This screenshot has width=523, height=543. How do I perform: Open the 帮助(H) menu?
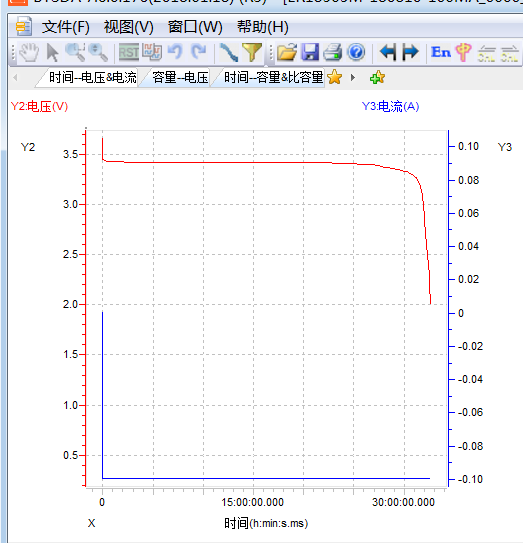(x=263, y=27)
